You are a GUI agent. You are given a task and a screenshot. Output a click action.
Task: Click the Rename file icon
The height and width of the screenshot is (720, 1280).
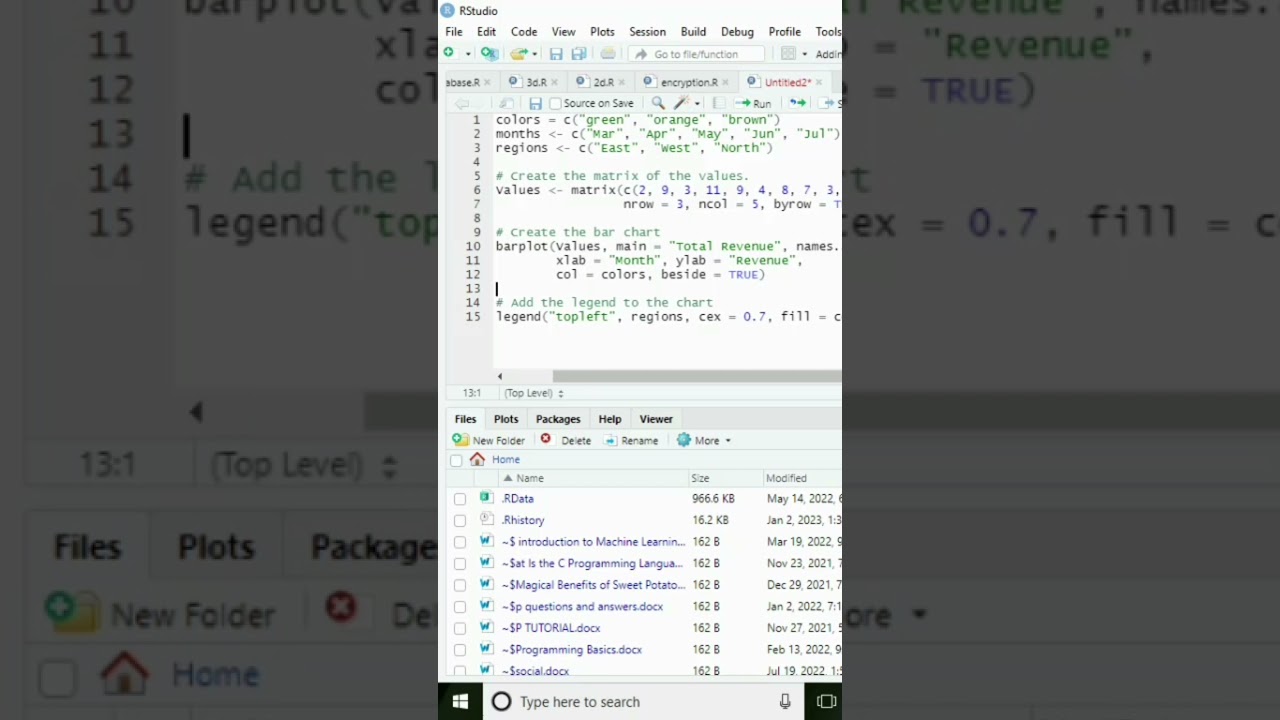pos(610,440)
